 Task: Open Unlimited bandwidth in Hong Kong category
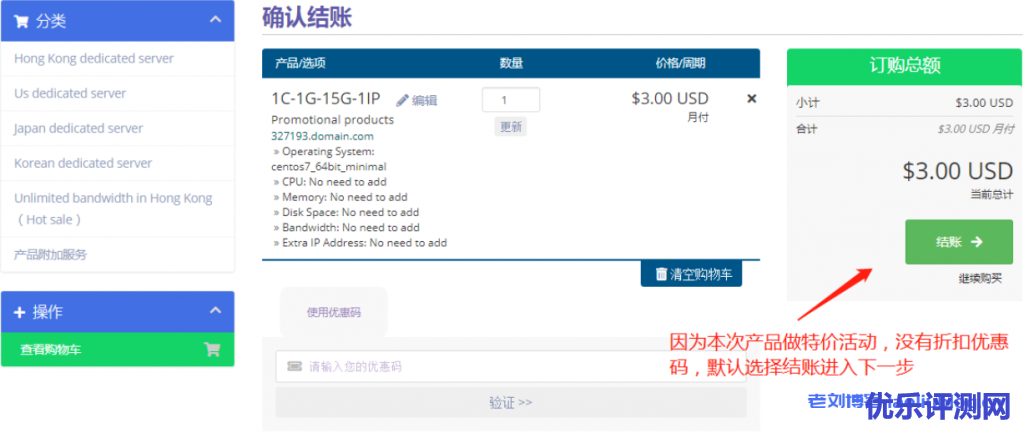point(113,198)
